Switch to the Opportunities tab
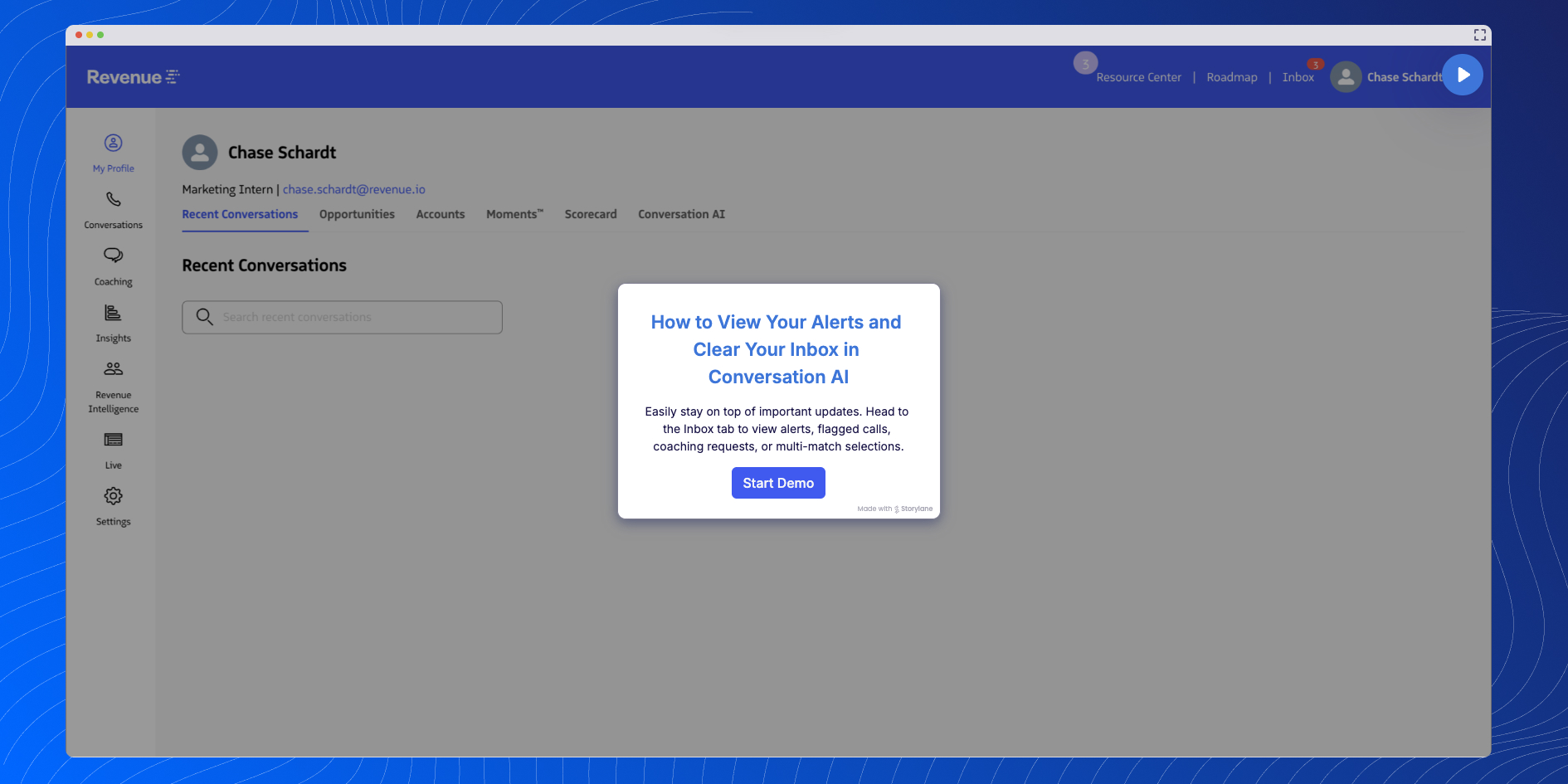The height and width of the screenshot is (784, 1568). click(357, 214)
